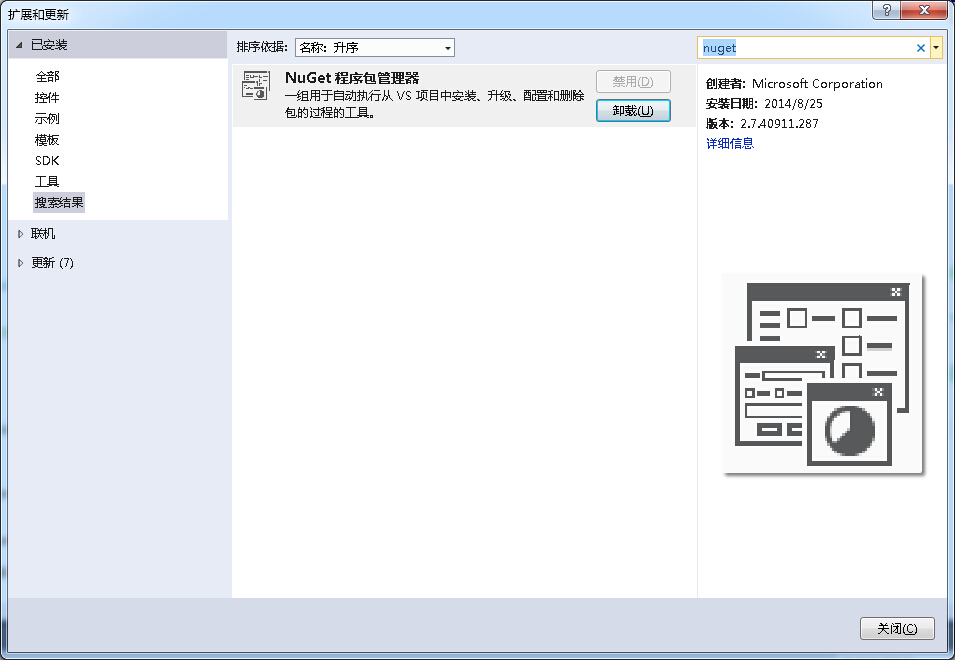Expand the 更新 (7) section
This screenshot has height=660, width=955.
pyautogui.click(x=21, y=263)
